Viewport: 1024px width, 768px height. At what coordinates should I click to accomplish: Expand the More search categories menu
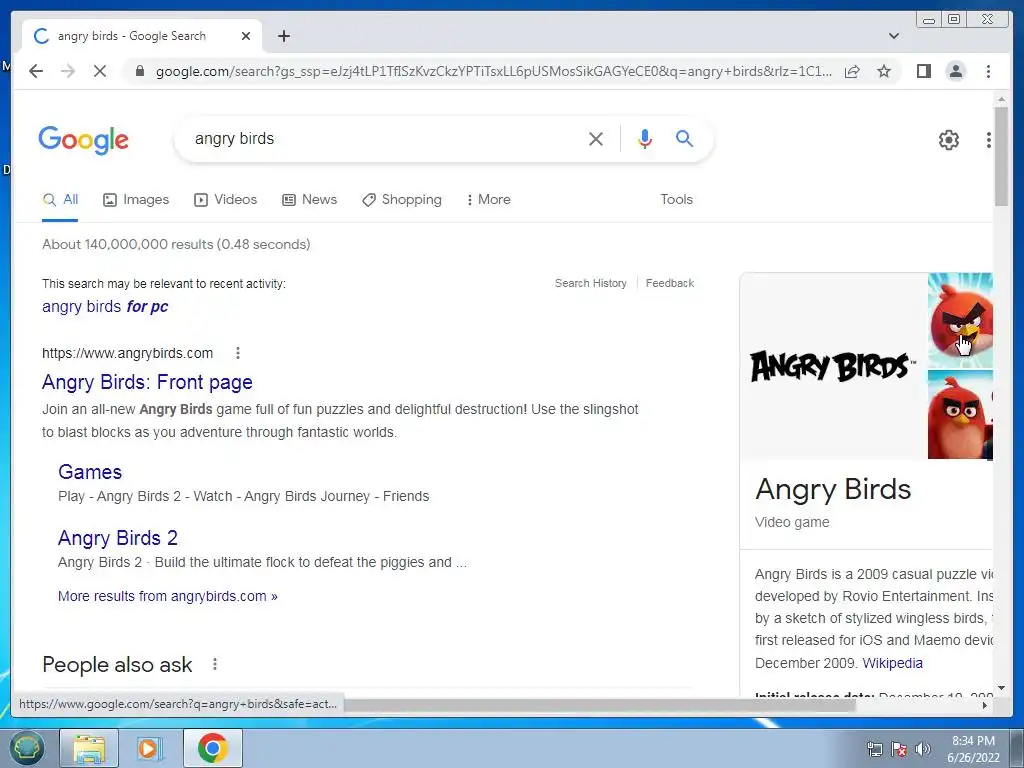click(x=488, y=200)
